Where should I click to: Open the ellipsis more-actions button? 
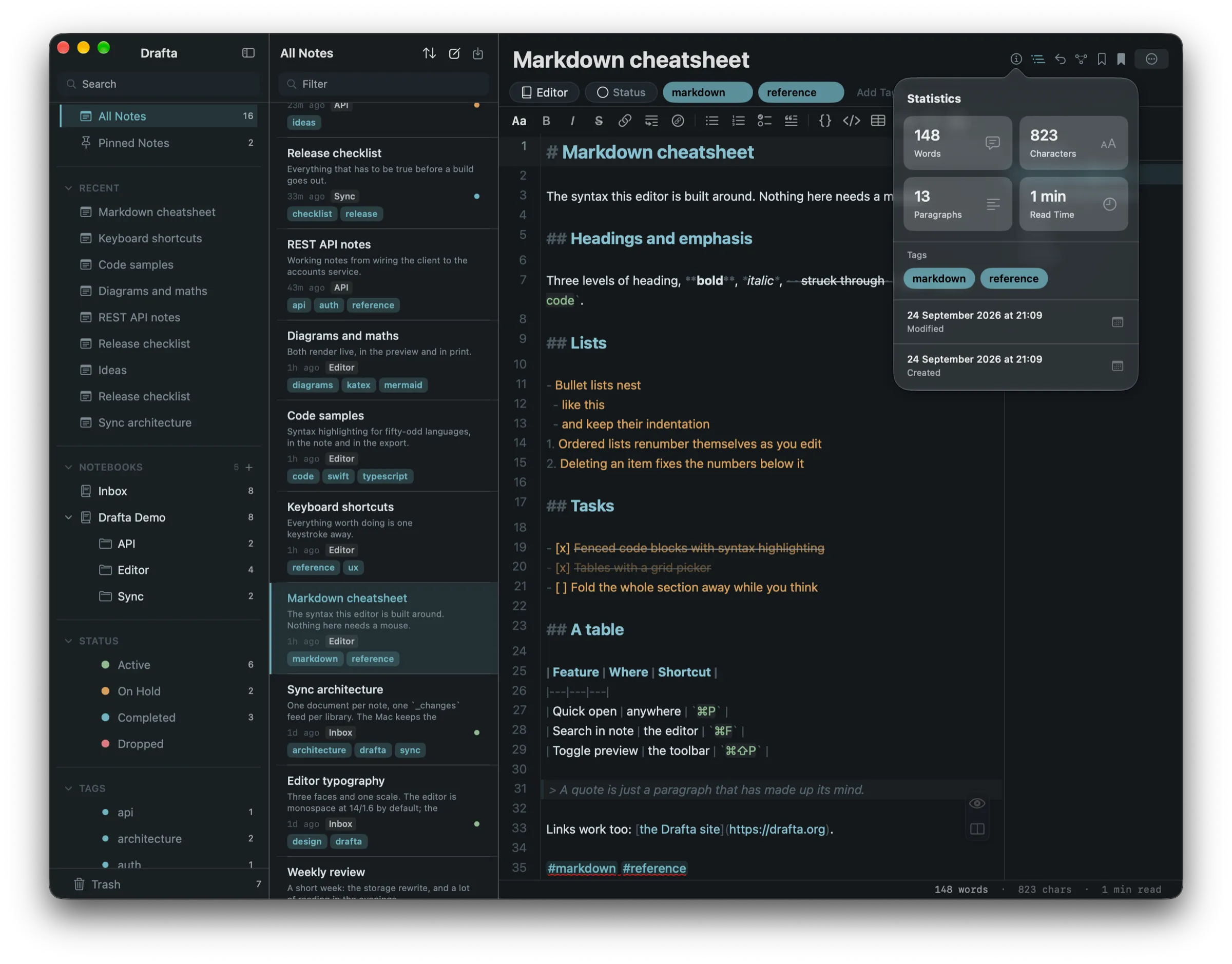(x=1152, y=59)
